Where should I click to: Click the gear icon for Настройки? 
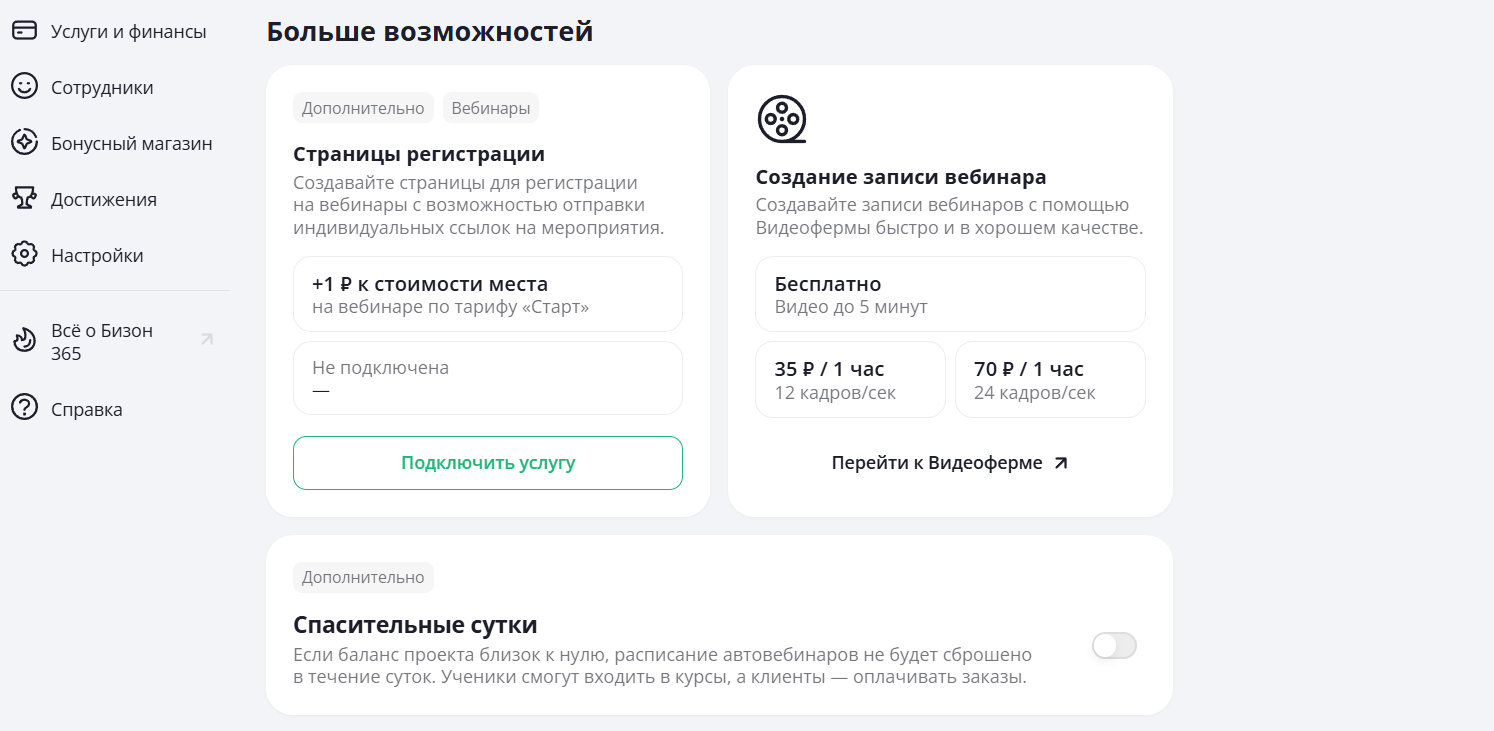(x=24, y=255)
